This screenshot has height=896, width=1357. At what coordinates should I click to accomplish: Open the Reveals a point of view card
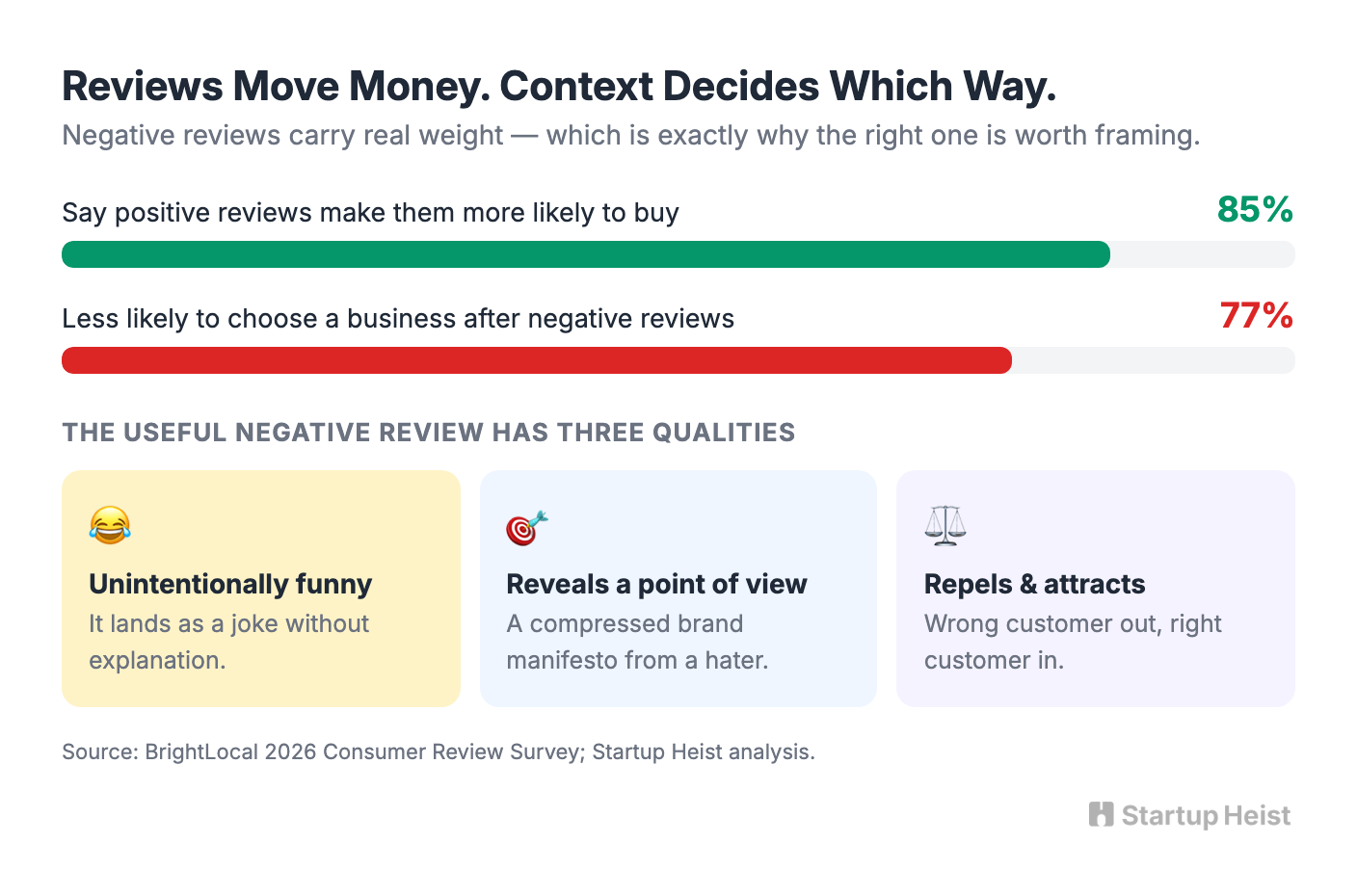(678, 589)
